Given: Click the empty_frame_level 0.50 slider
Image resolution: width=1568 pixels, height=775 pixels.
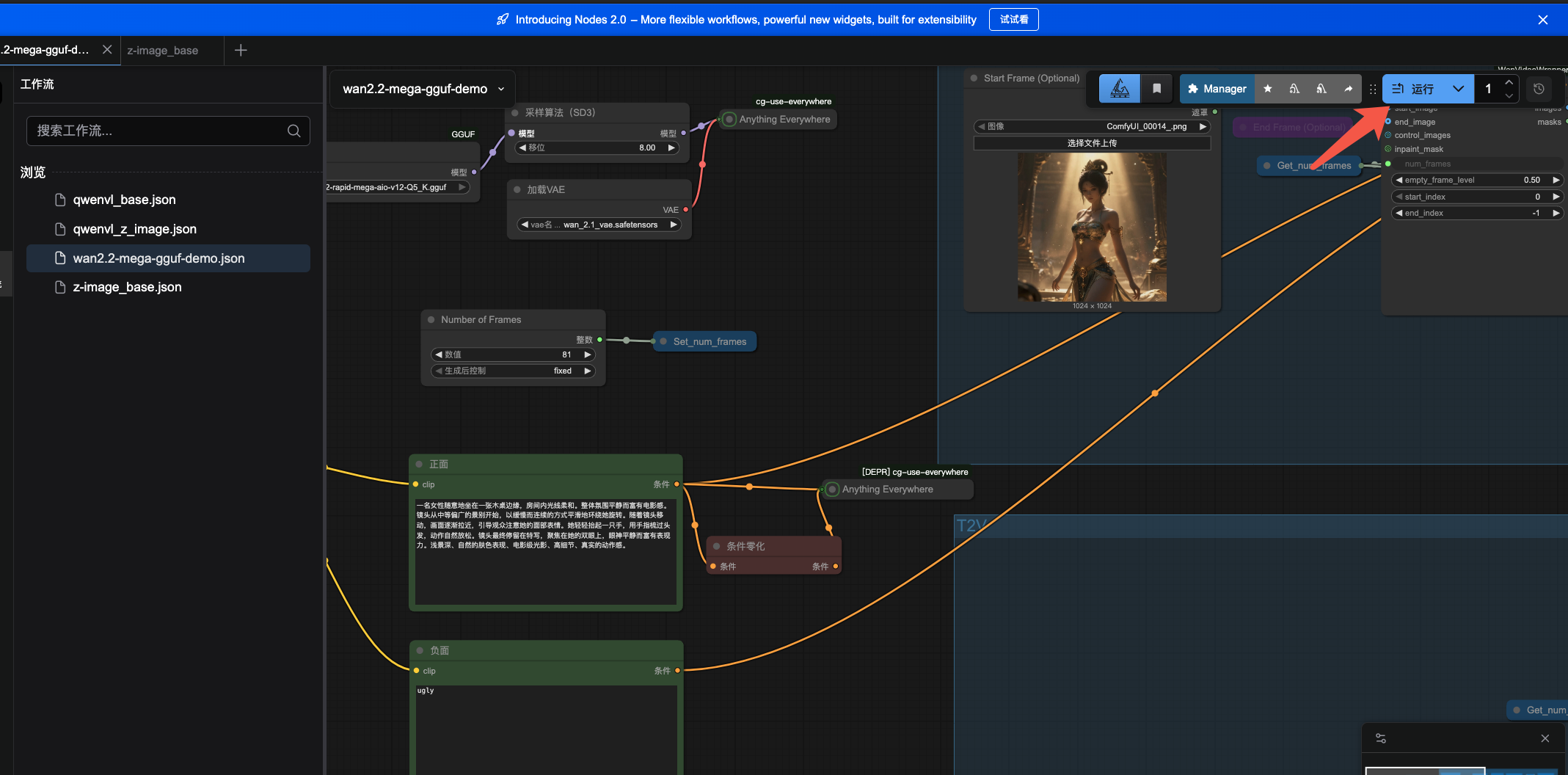Looking at the screenshot, I should (1476, 180).
